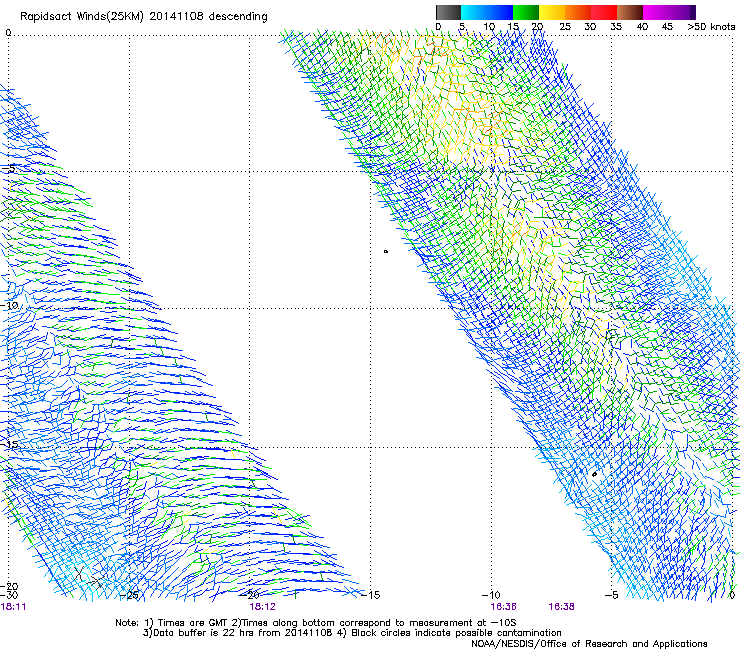Click the cyan-blue 5-15 knots legend segment
The image size is (740, 650).
pos(487,12)
